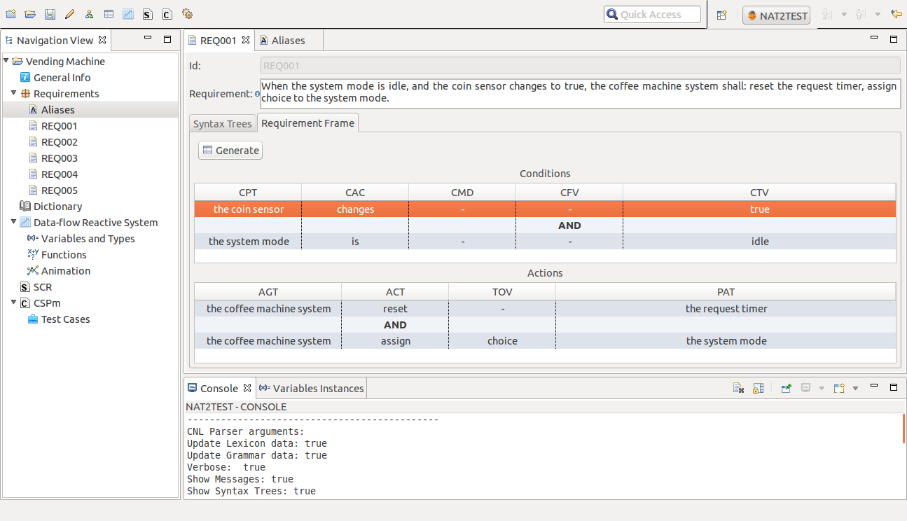Image resolution: width=907 pixels, height=521 pixels.
Task: Click the CPT column header
Action: 248,193
